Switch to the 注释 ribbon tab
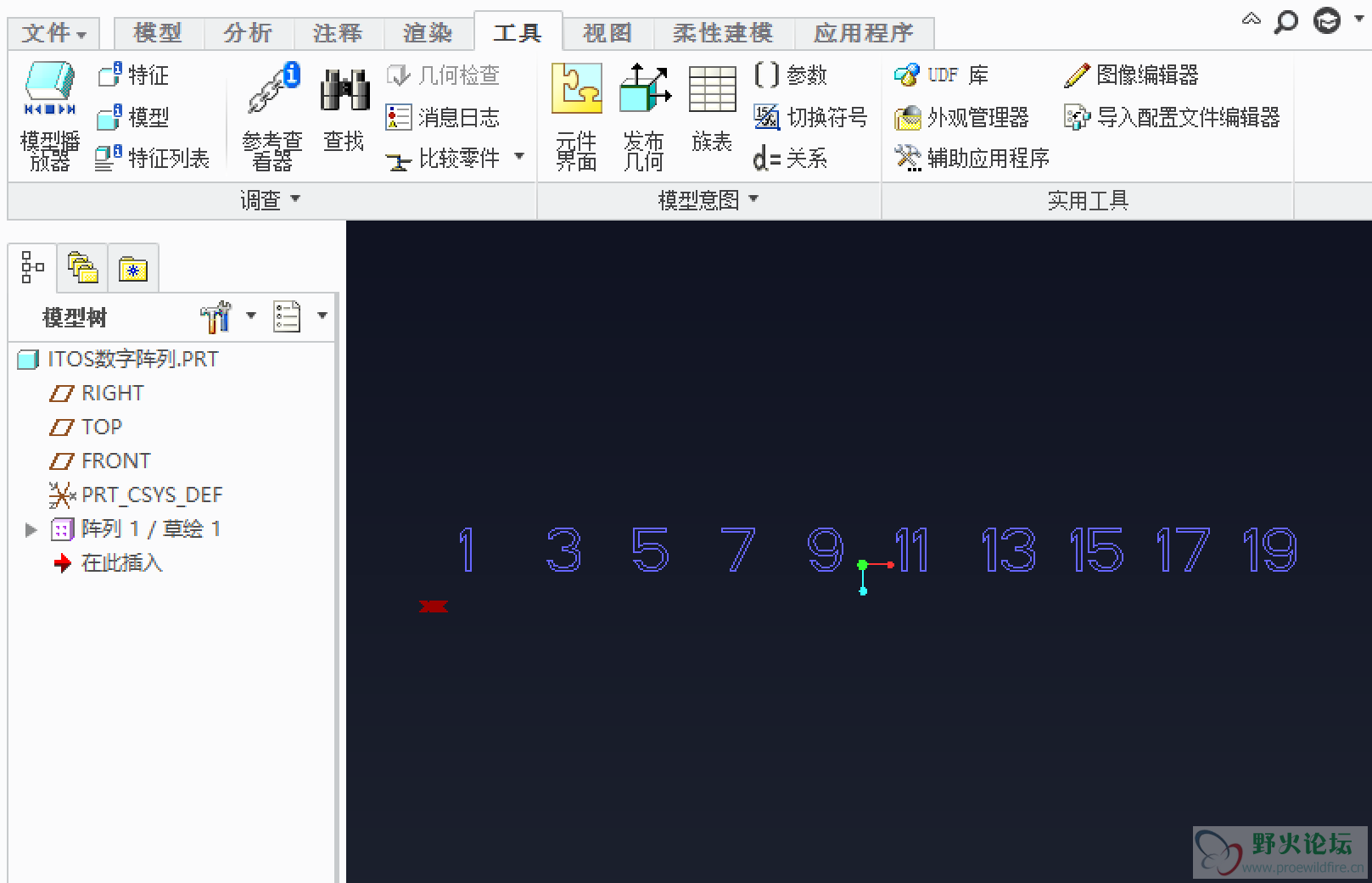1372x883 pixels. point(338,33)
